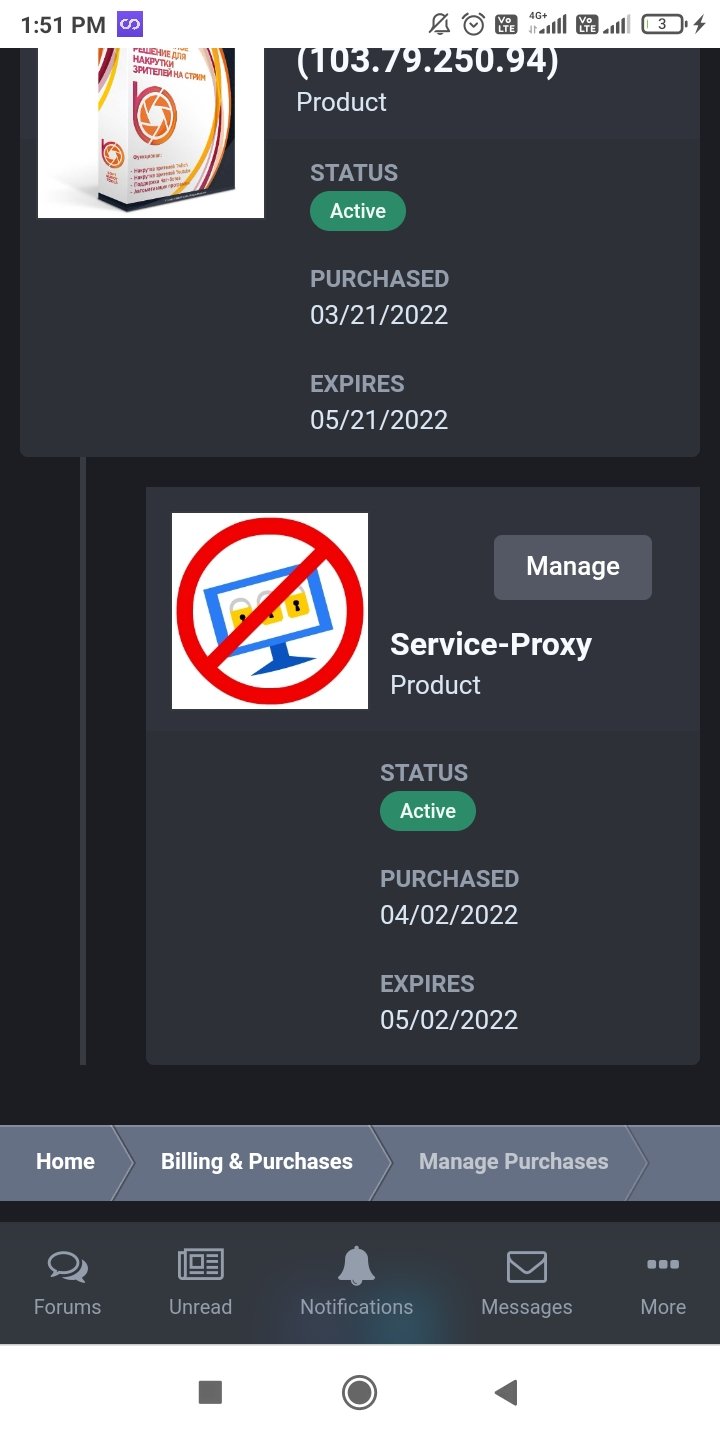The image size is (720, 1440).
Task: Tap the Unread newspaper icon
Action: (200, 1267)
